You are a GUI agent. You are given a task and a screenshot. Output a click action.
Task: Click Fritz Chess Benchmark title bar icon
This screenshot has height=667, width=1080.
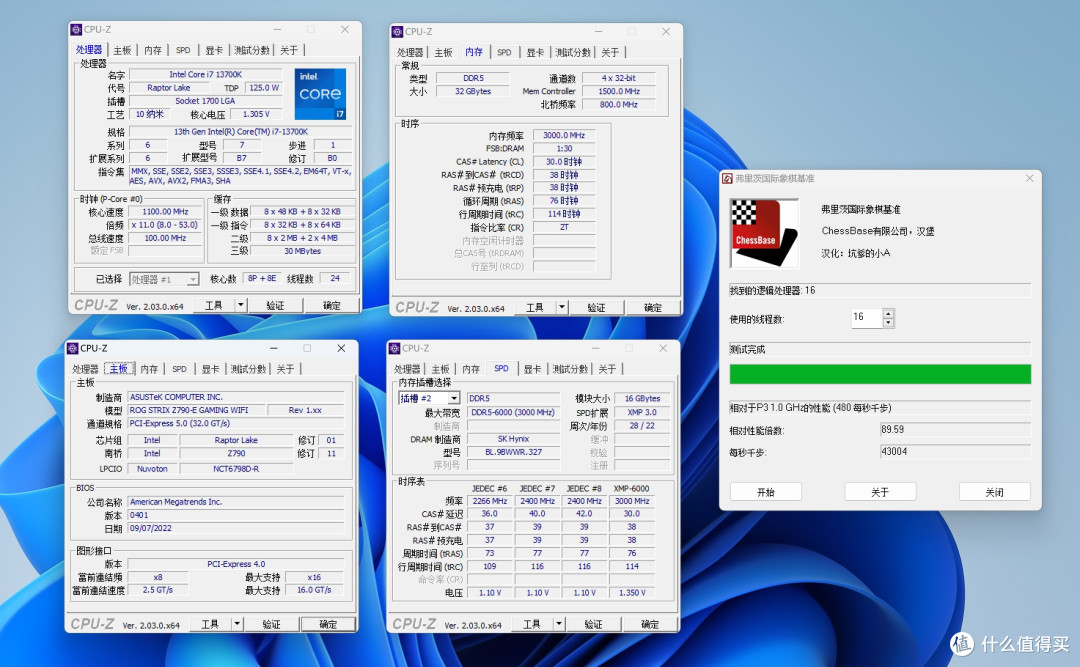click(x=727, y=178)
